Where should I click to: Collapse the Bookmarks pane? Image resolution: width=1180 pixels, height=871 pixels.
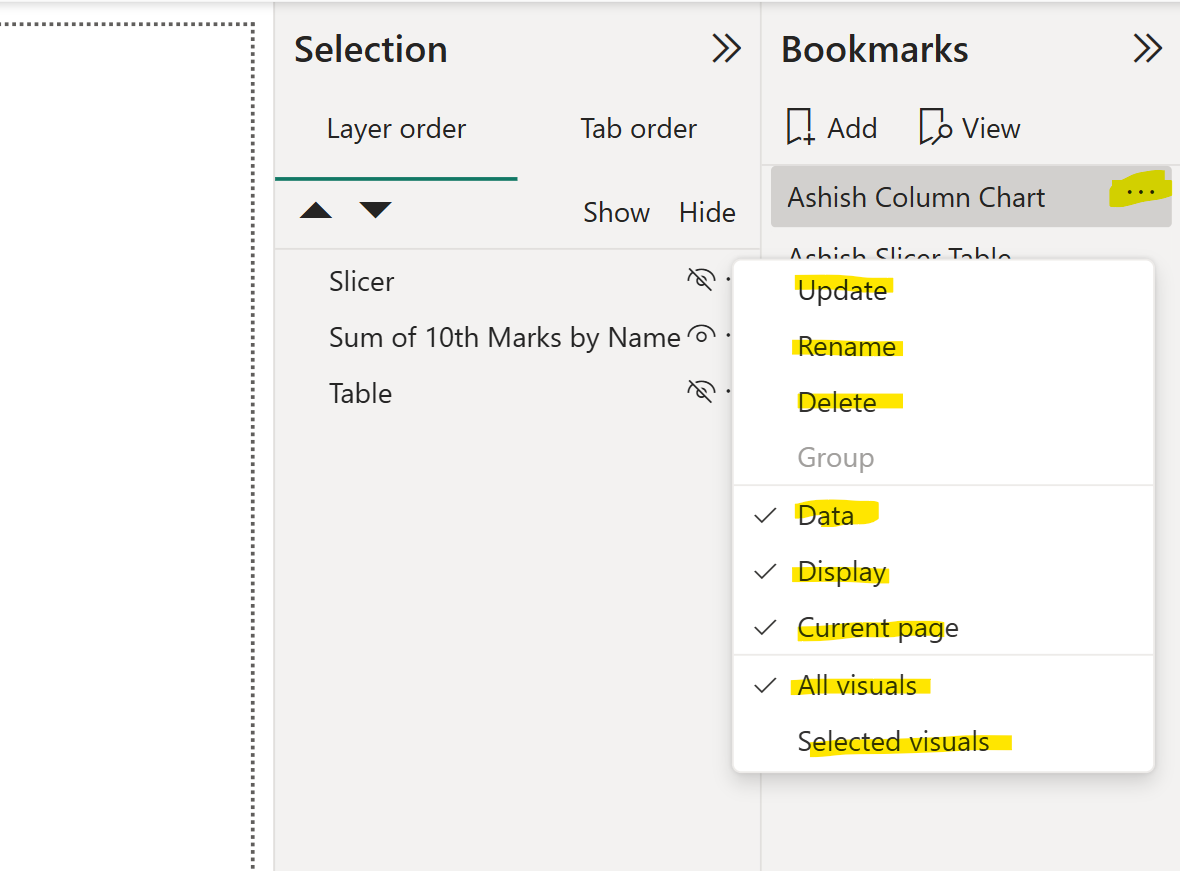click(1147, 48)
